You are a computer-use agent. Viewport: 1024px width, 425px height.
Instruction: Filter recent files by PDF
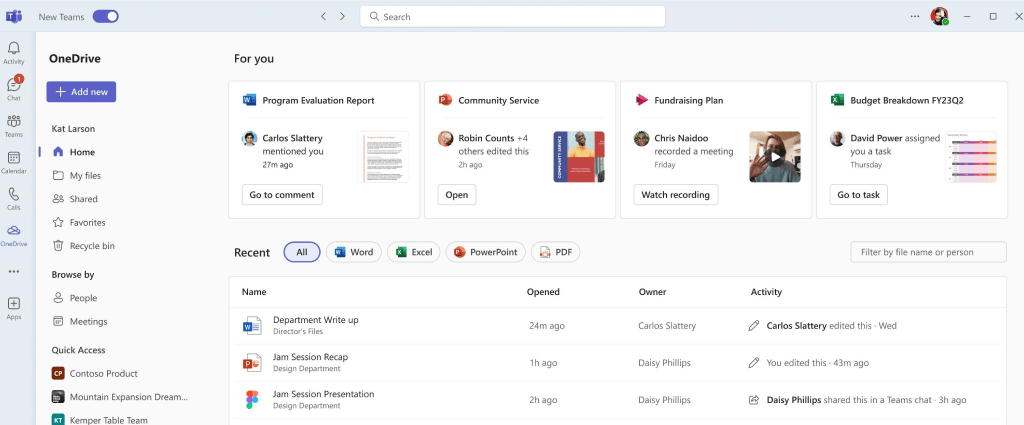tap(555, 252)
